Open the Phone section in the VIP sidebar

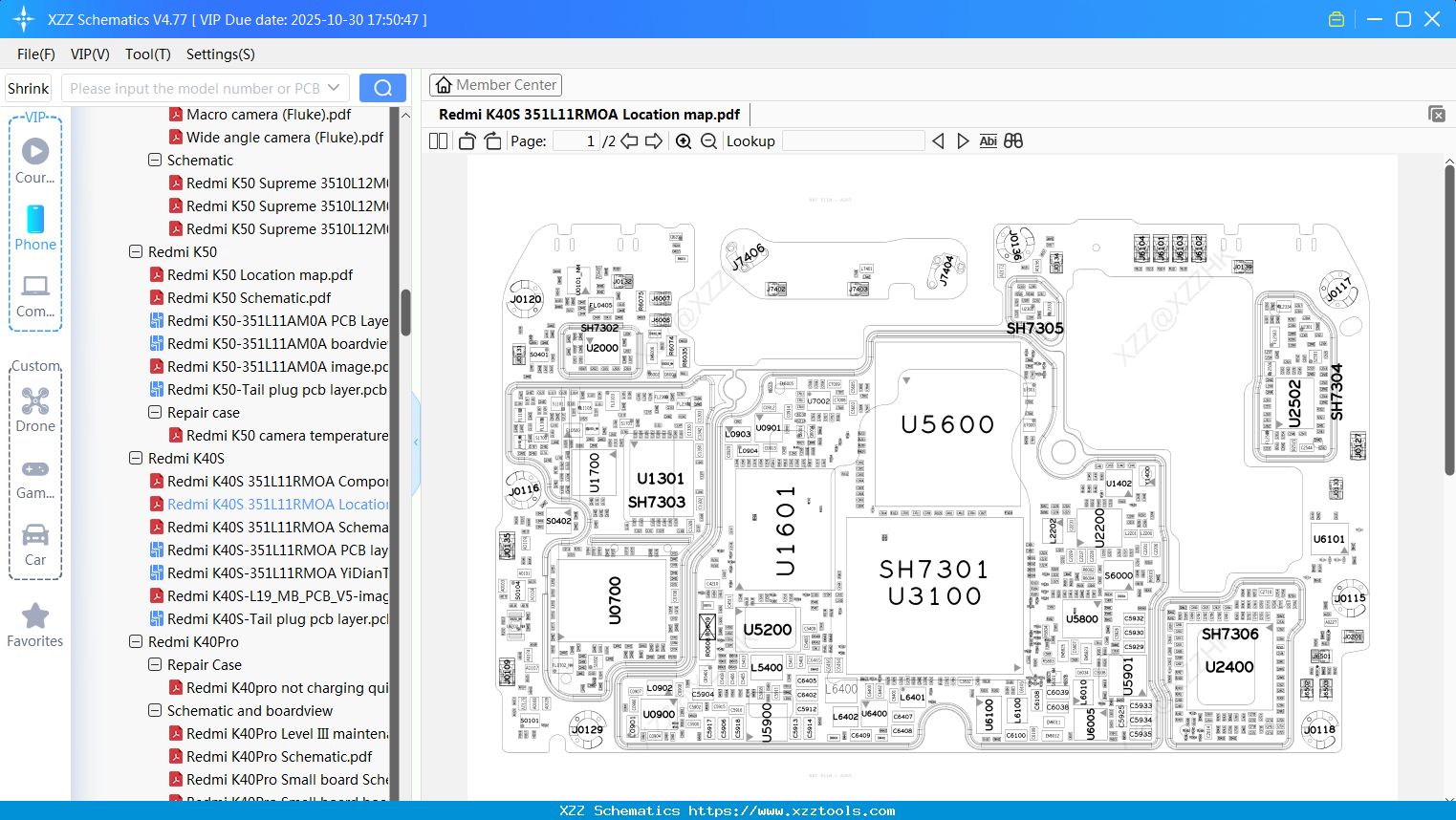point(35,228)
